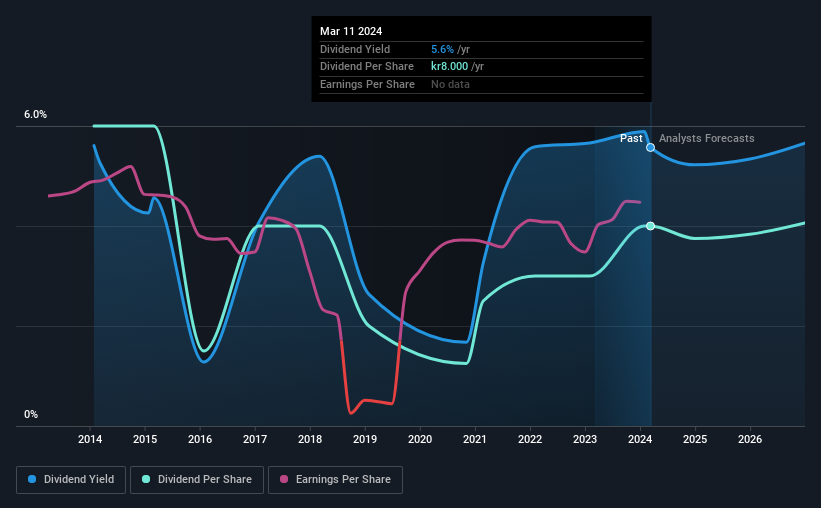Click the teal Dividend Per Share legend dot
Screen dimensions: 821x508
pos(146,479)
